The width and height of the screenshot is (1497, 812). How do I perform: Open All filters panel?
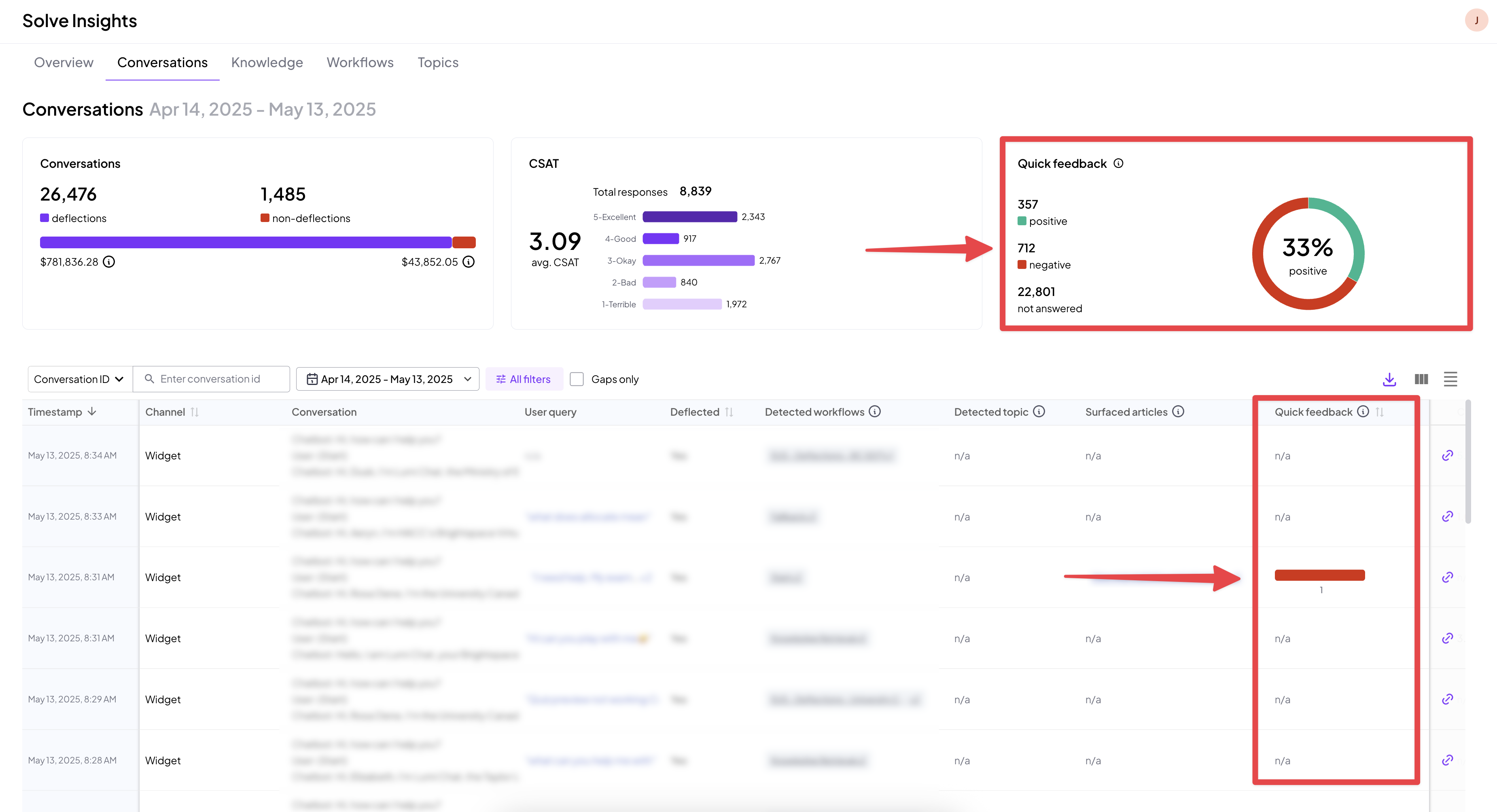pos(524,379)
